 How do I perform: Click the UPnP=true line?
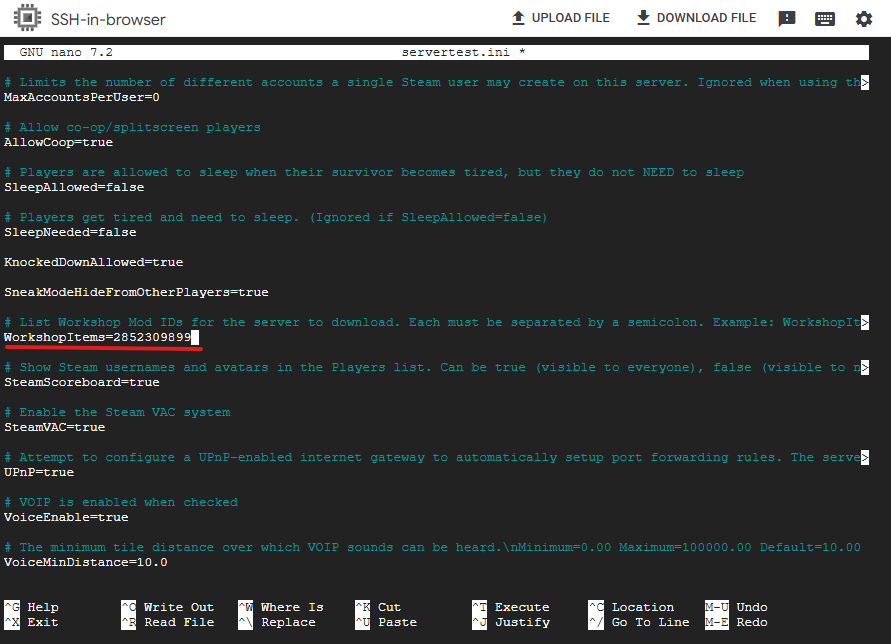coord(39,472)
